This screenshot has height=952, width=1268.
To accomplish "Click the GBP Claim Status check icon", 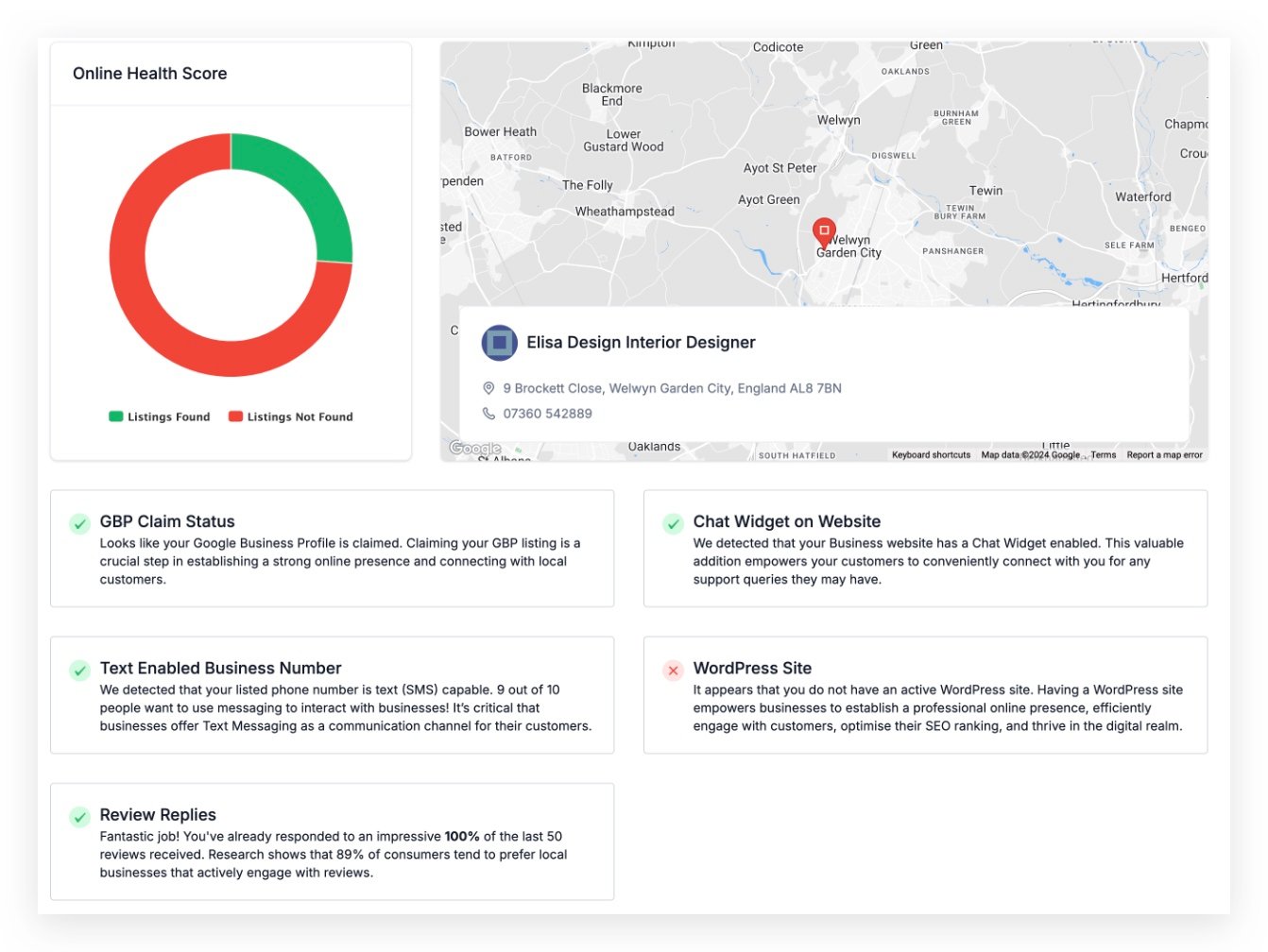I will [x=80, y=523].
